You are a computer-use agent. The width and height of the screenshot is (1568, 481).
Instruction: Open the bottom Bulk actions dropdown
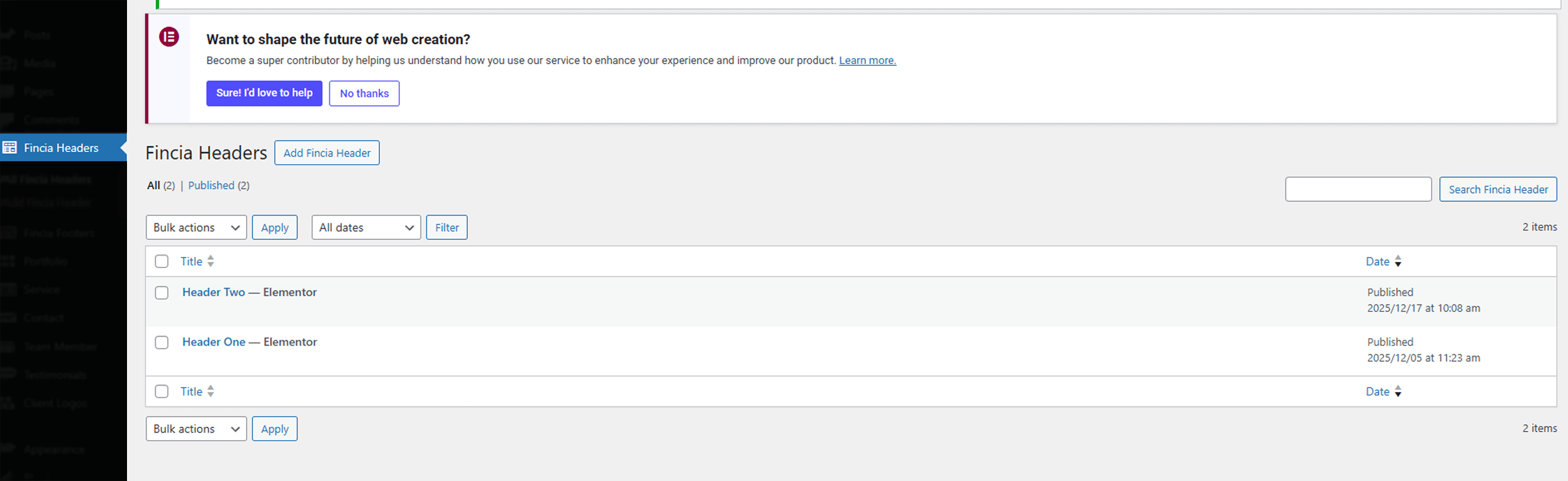click(x=196, y=429)
